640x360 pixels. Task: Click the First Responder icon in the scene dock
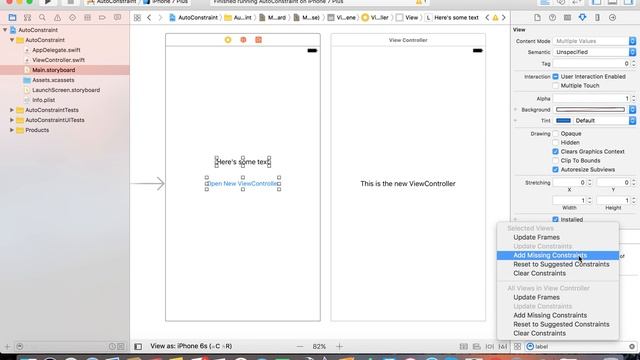[243, 40]
